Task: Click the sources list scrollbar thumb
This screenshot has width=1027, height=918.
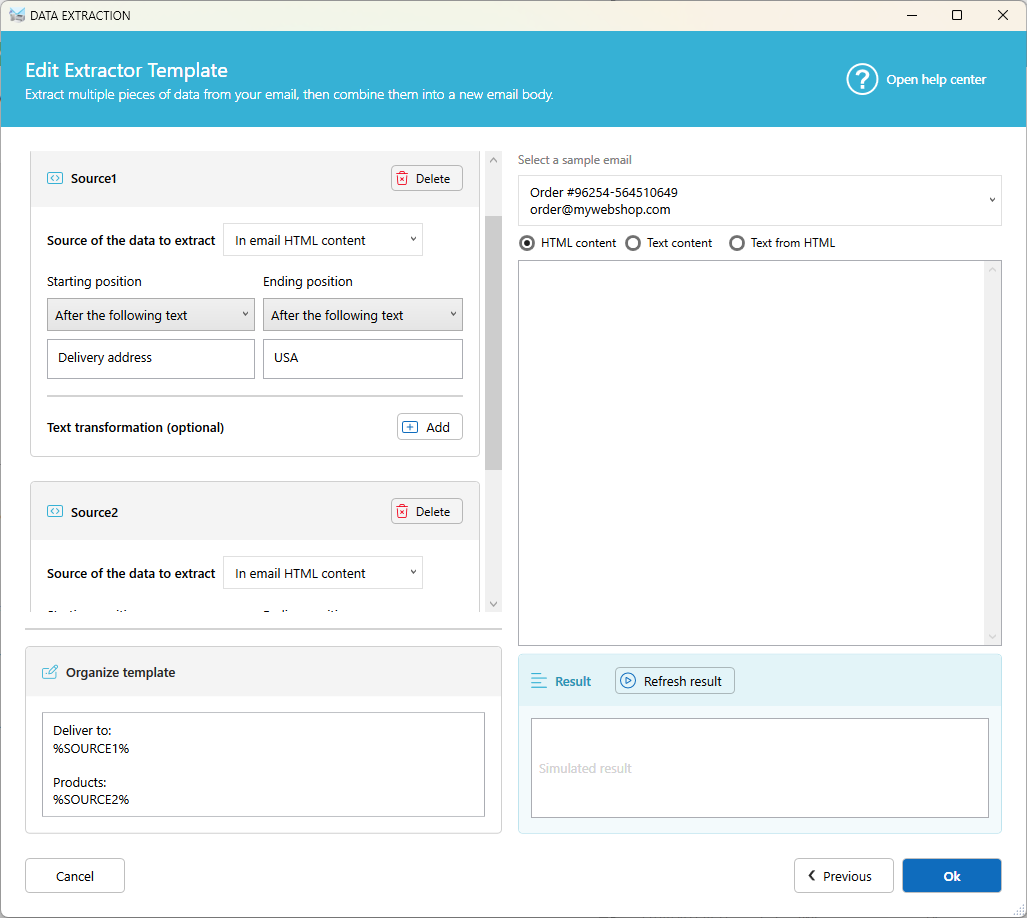Action: click(x=494, y=342)
